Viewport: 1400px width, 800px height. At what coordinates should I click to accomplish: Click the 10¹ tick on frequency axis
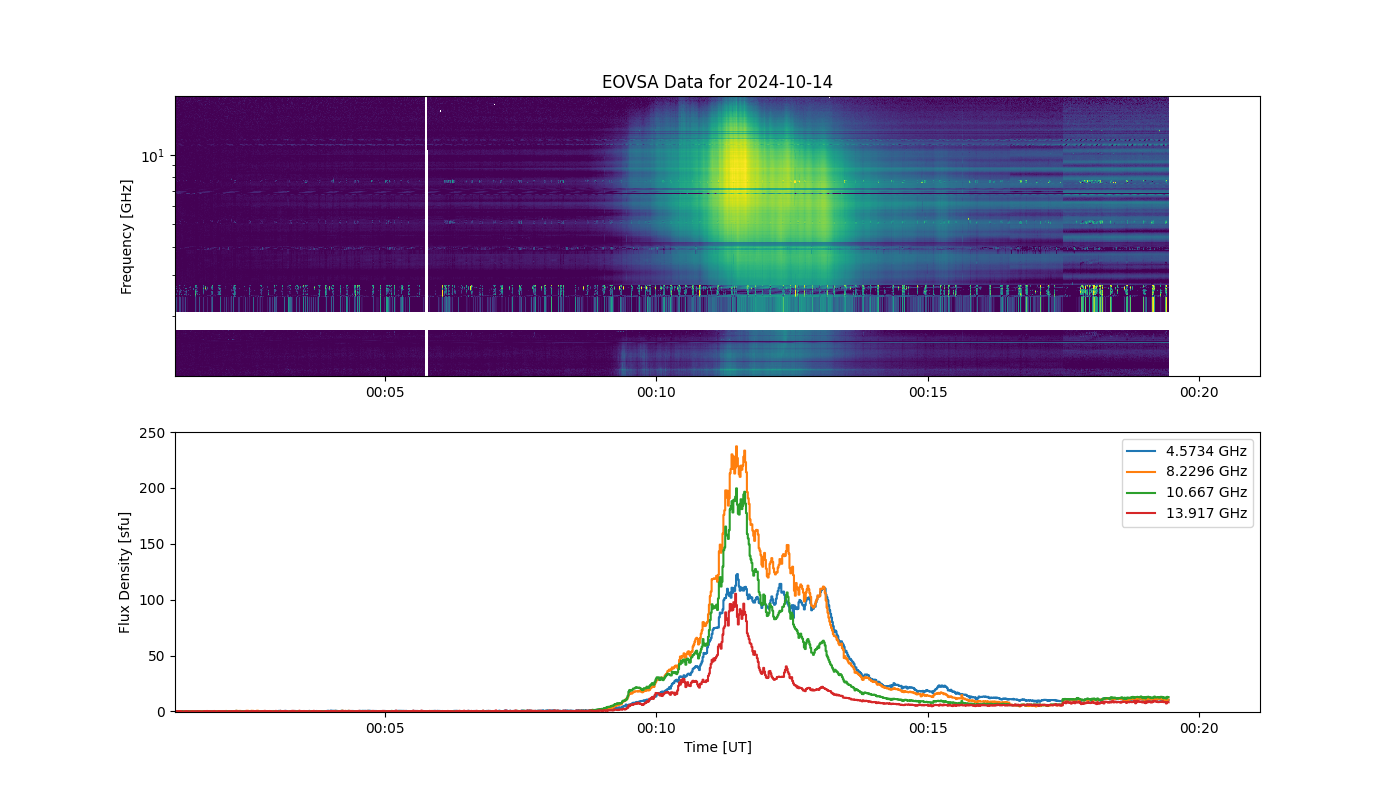tap(152, 156)
